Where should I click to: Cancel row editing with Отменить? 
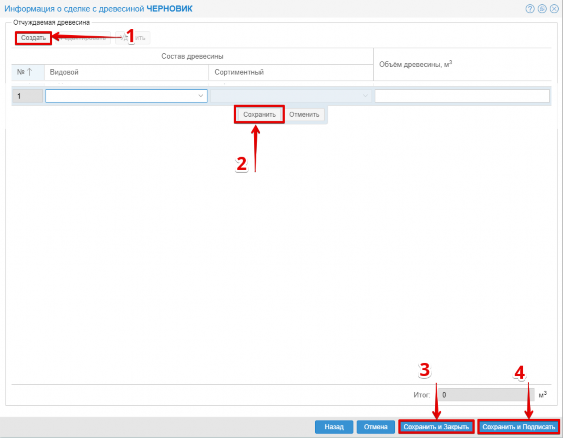point(304,115)
